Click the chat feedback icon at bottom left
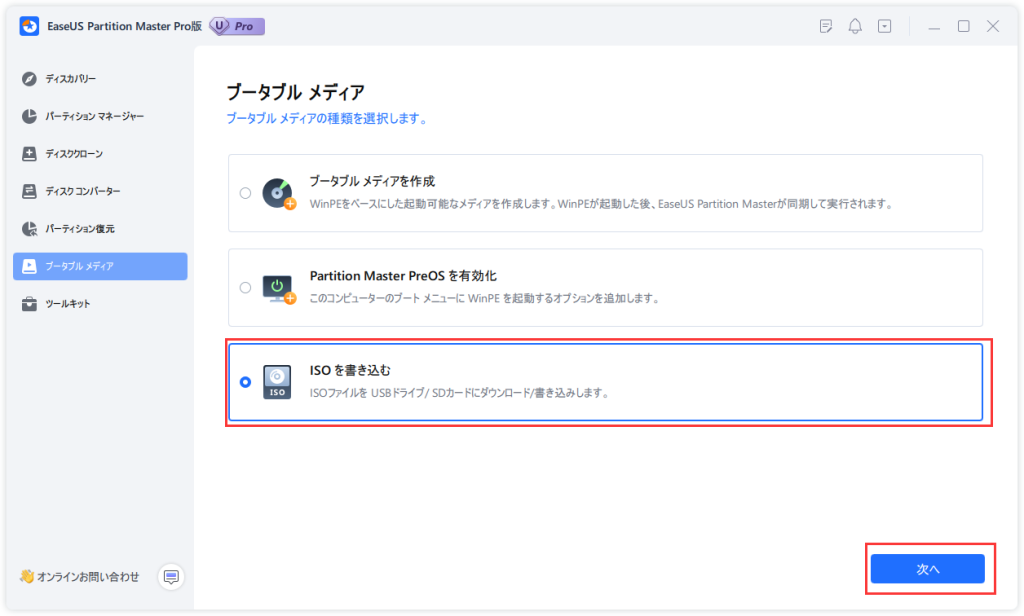Screen dimensions: 1024x616 (171, 577)
